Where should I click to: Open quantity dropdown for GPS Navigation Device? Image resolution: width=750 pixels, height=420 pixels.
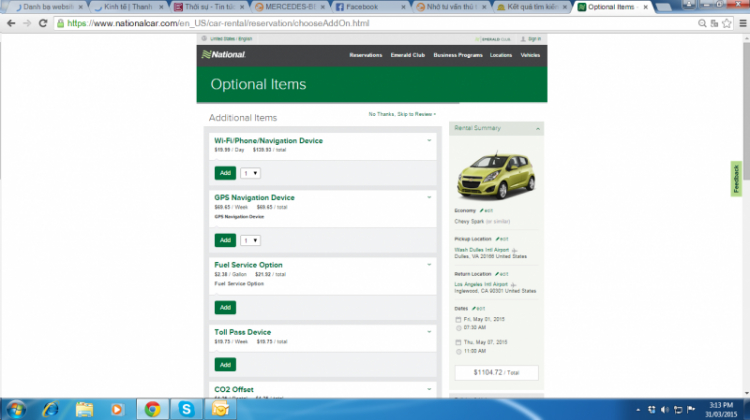tap(250, 240)
